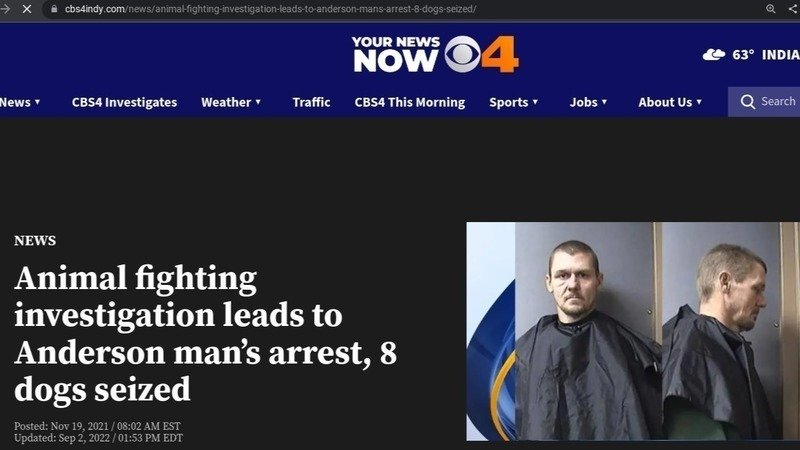
Task: Expand the News dropdown menu
Action: pyautogui.click(x=20, y=102)
